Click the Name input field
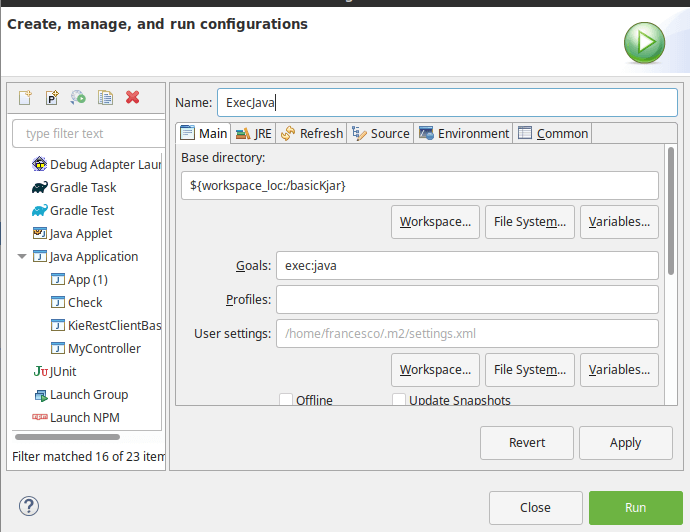This screenshot has width=690, height=532. (x=447, y=103)
